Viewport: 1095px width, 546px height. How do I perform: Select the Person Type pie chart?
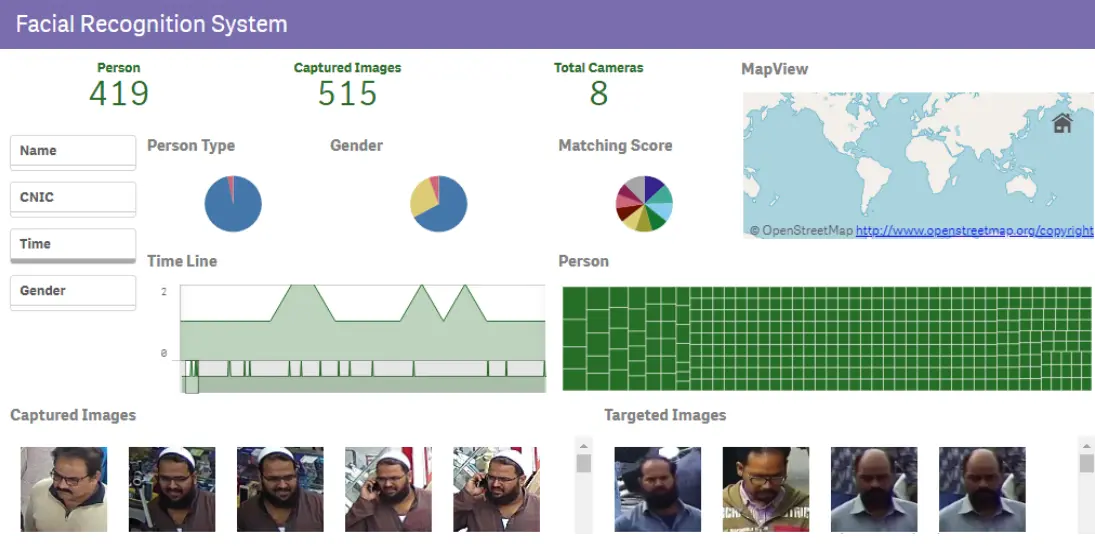(x=233, y=204)
